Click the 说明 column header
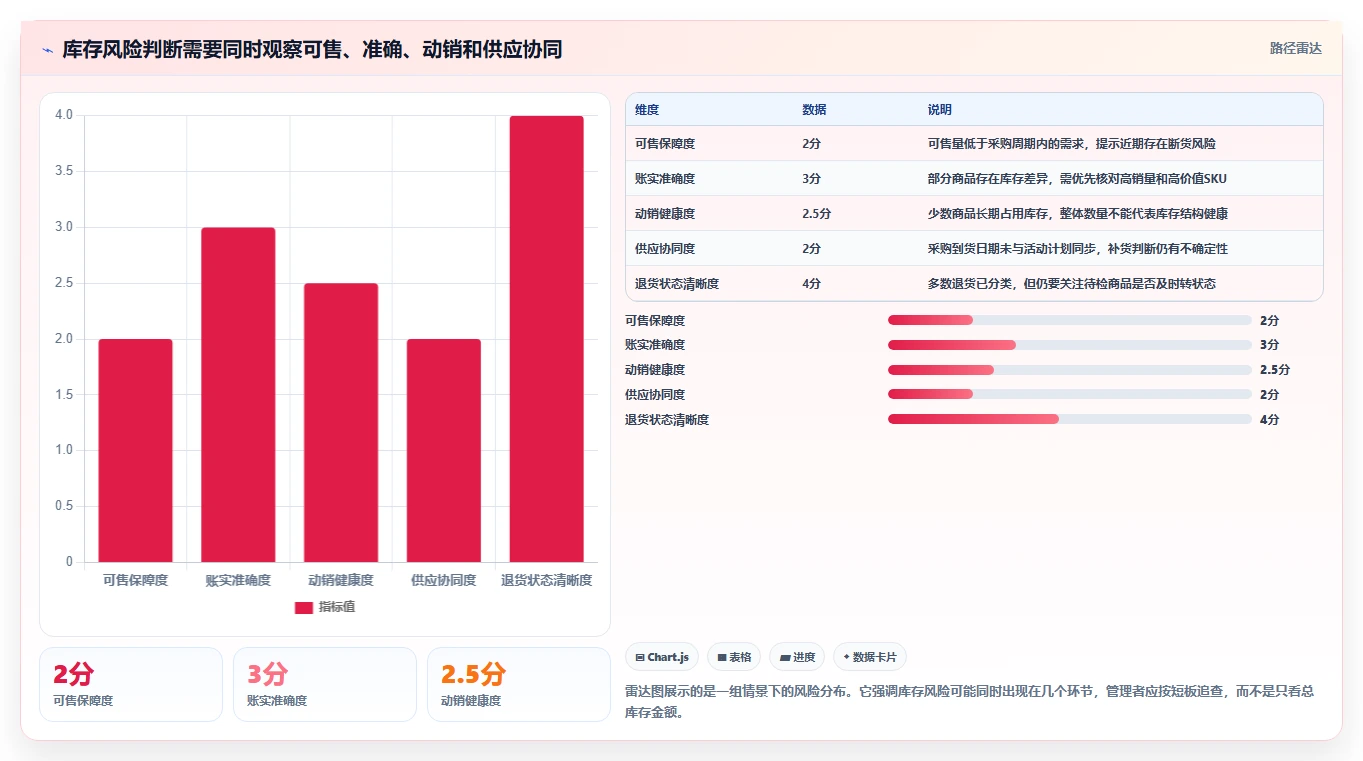This screenshot has width=1363, height=761. [940, 110]
